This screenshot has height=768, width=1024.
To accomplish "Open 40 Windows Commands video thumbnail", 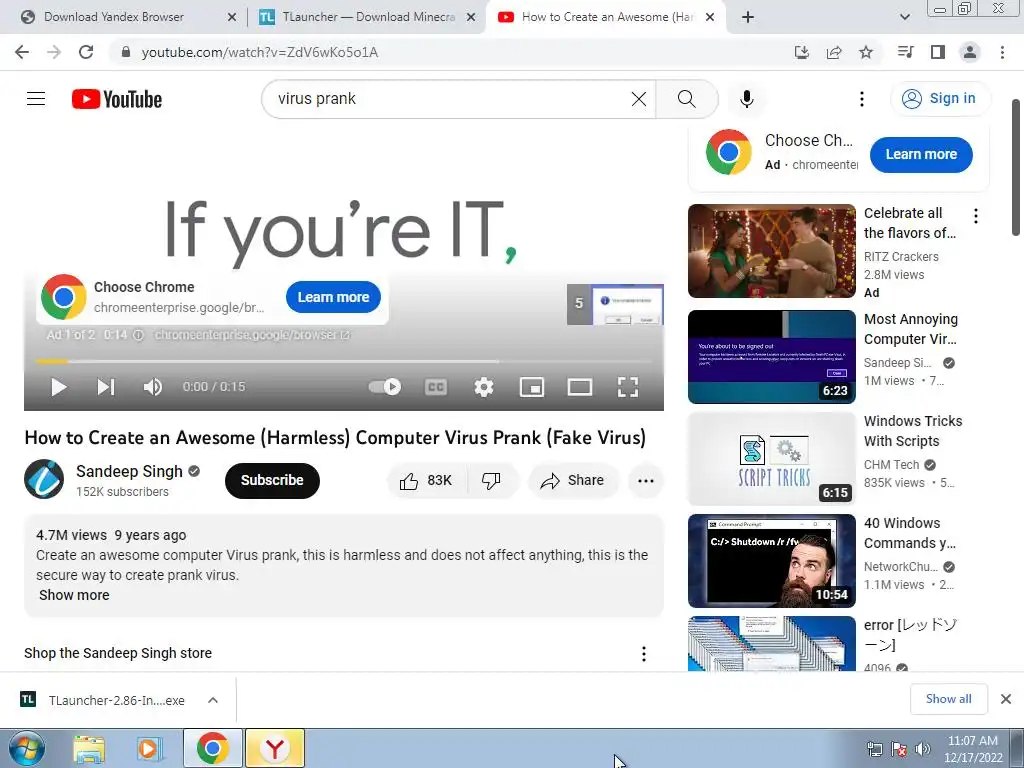I will (x=771, y=561).
